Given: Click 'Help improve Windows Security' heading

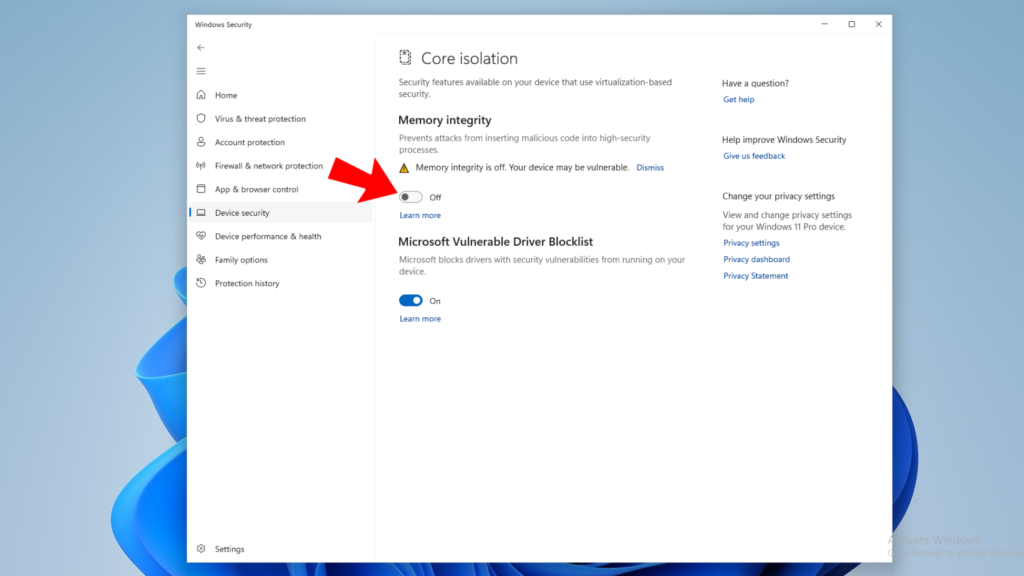Looking at the screenshot, I should click(784, 140).
